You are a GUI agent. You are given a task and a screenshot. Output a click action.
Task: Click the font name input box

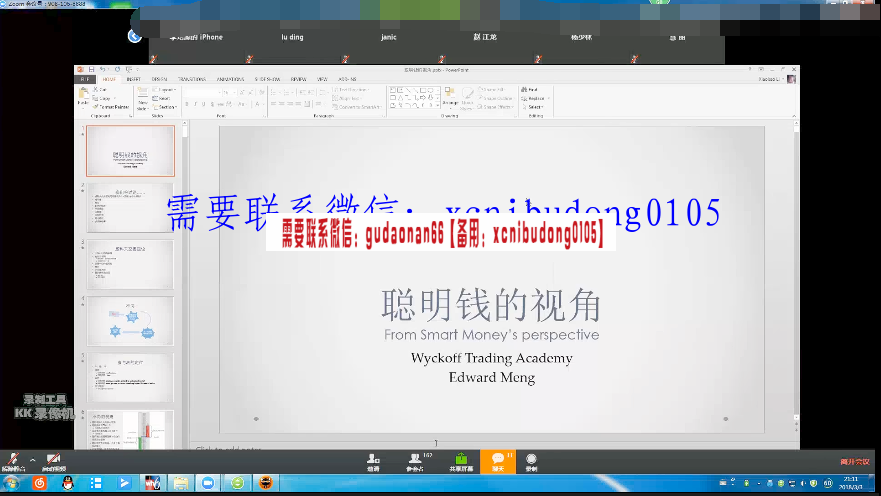[x=202, y=93]
